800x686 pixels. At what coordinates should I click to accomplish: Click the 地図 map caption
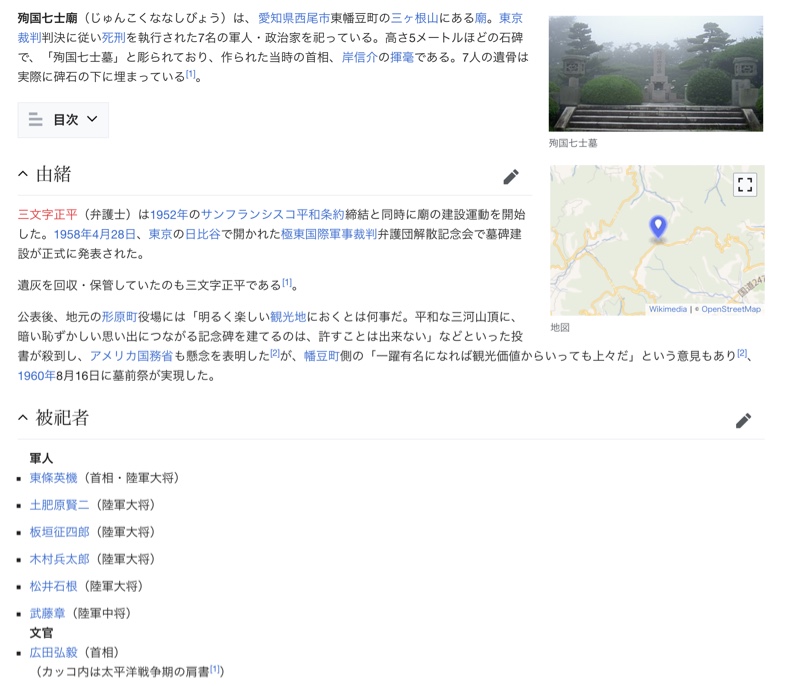(560, 327)
